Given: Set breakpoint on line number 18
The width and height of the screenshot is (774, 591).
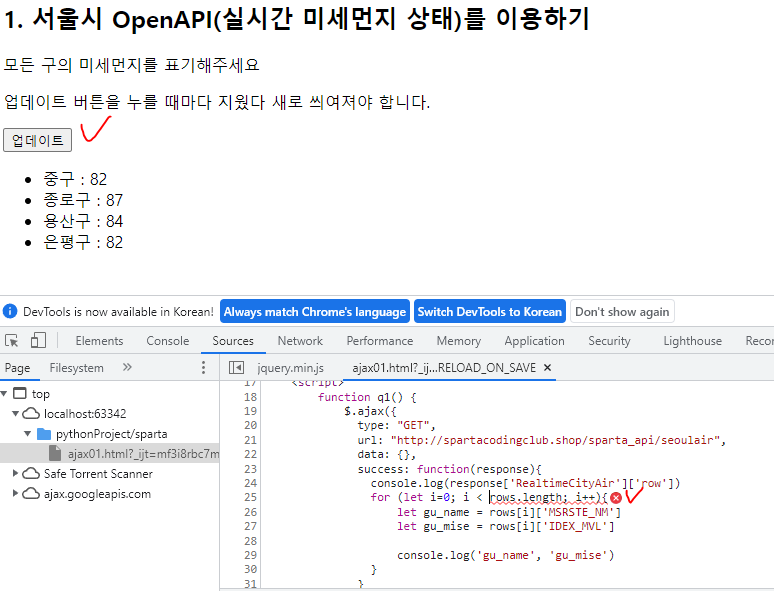Looking at the screenshot, I should (250, 397).
